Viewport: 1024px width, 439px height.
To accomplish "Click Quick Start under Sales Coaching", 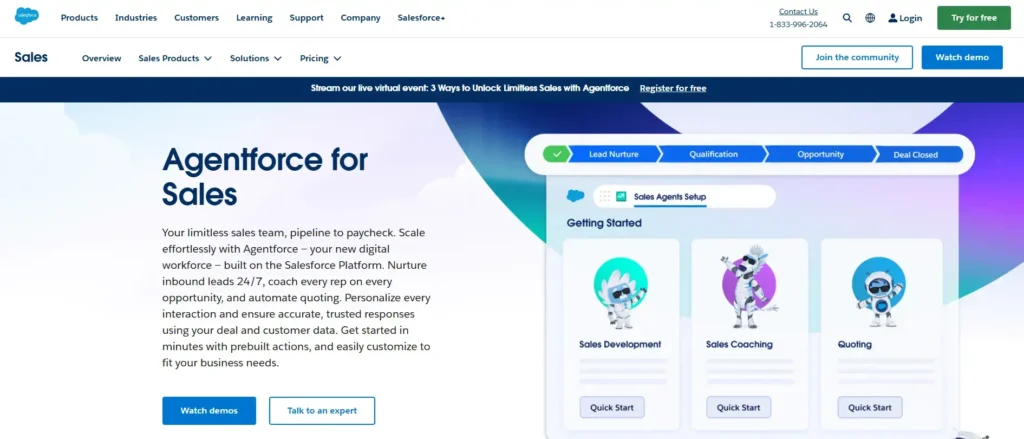I will (739, 408).
